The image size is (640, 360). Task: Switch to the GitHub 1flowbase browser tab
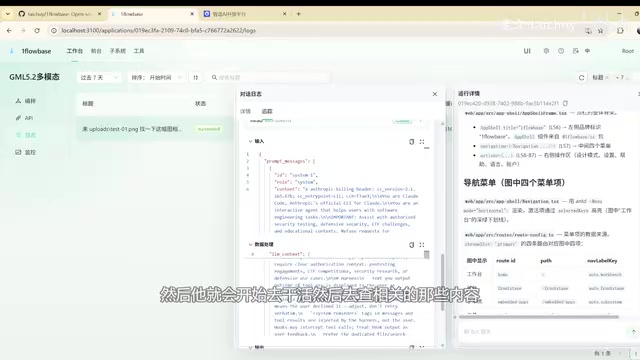point(59,14)
